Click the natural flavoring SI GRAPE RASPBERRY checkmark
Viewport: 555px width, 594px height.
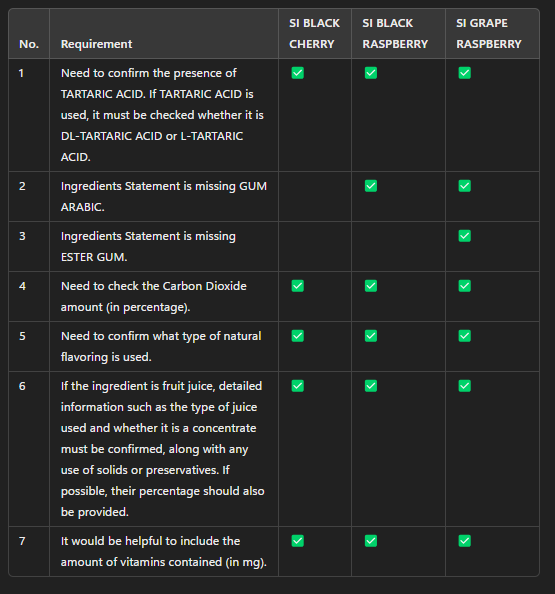(x=464, y=336)
